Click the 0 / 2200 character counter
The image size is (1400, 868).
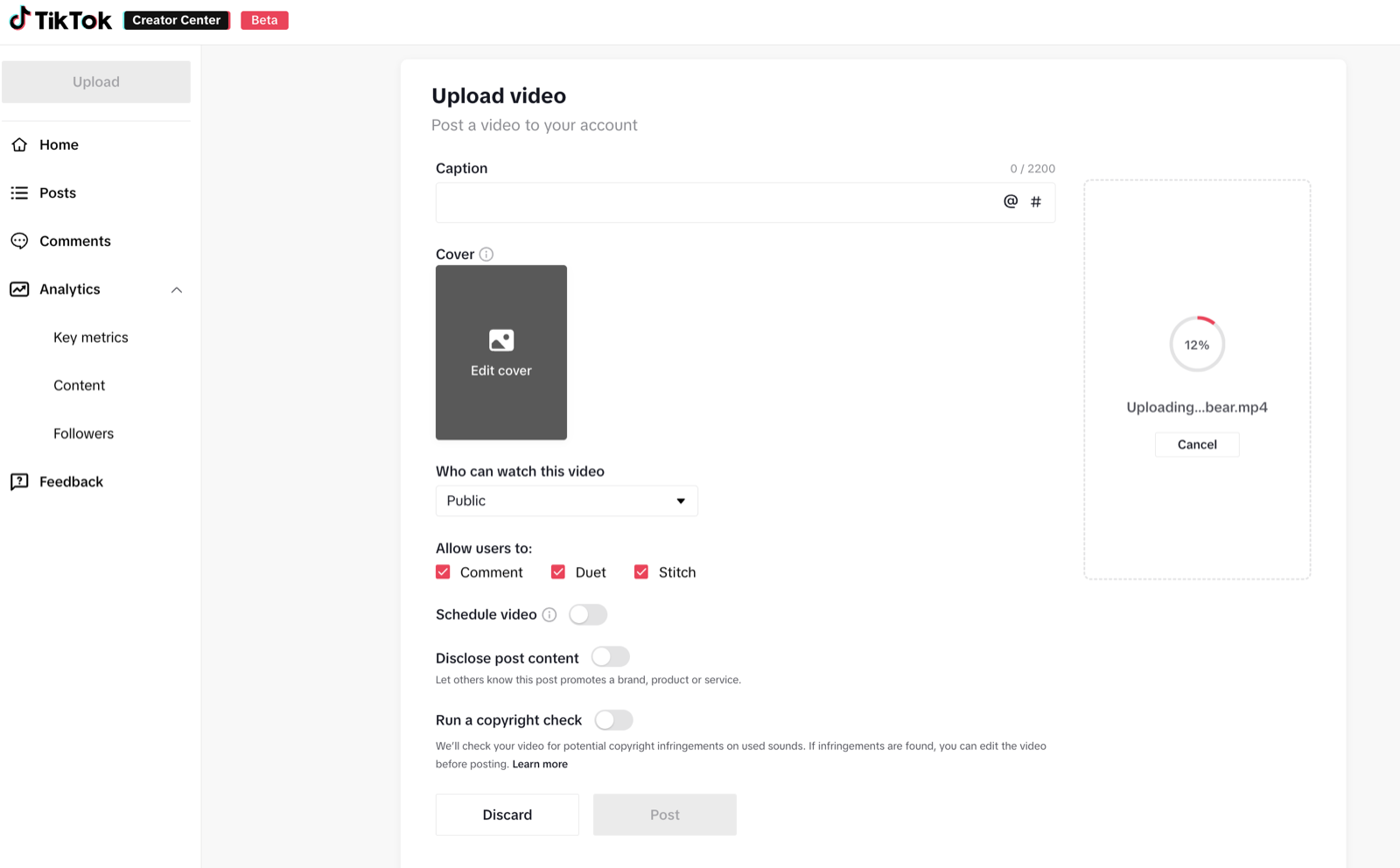(x=1032, y=169)
